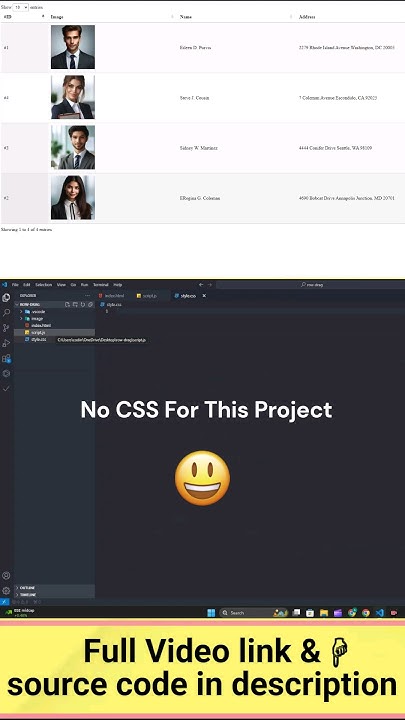Switch to the script.js tab
Screen dimensions: 405x720
[147, 296]
